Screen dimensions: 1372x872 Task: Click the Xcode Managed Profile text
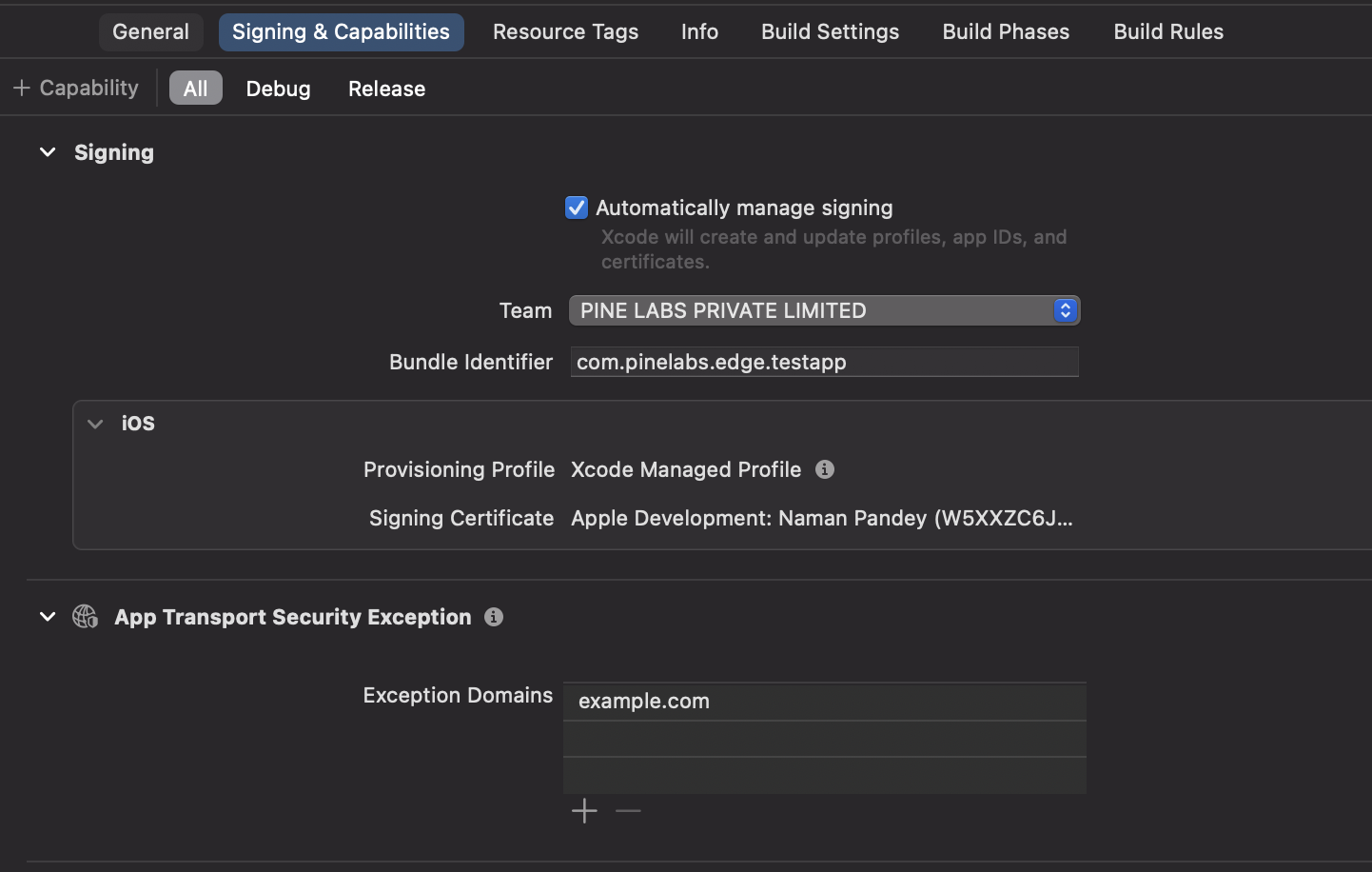686,469
